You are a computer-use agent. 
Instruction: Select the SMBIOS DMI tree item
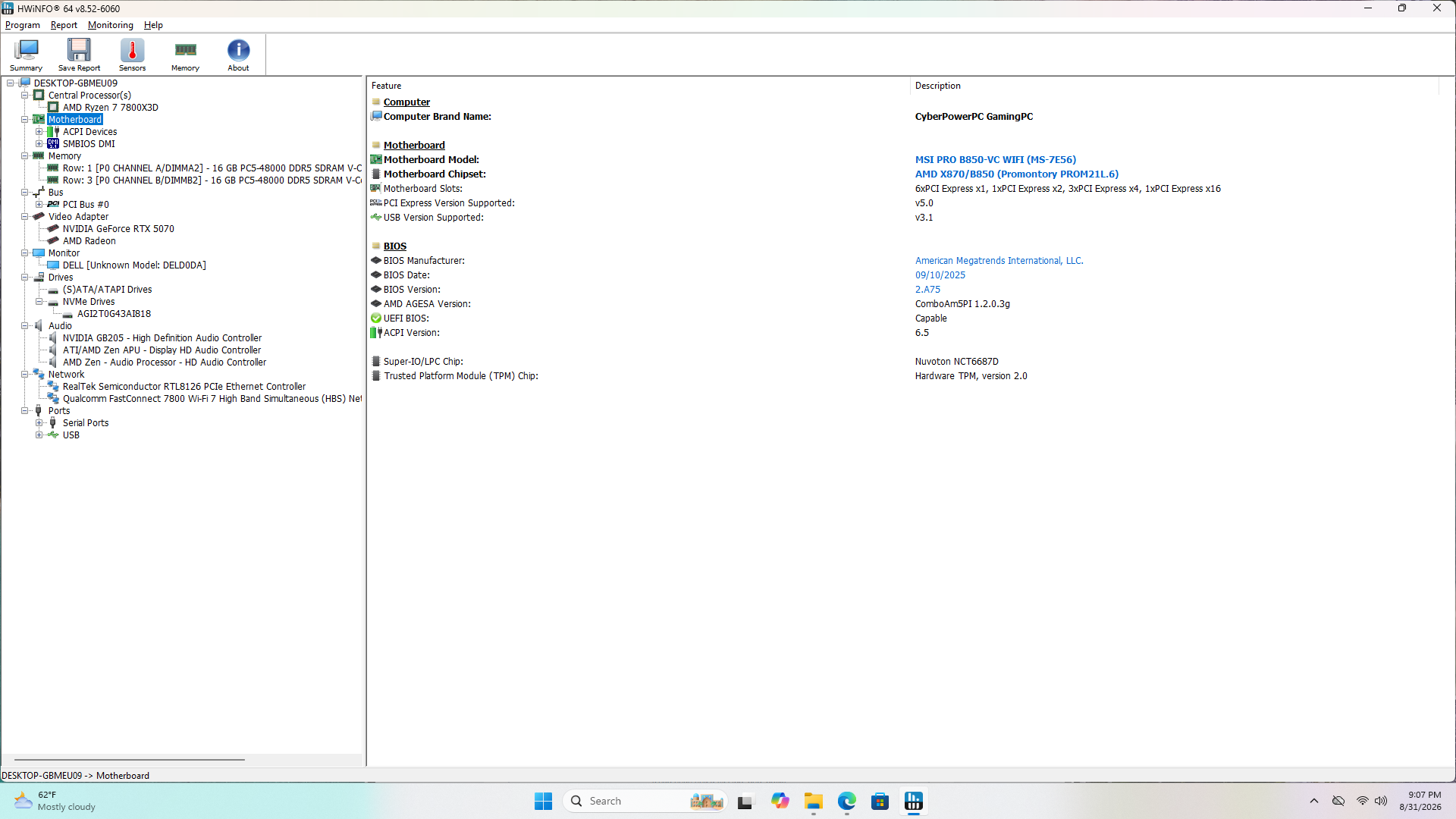89,144
